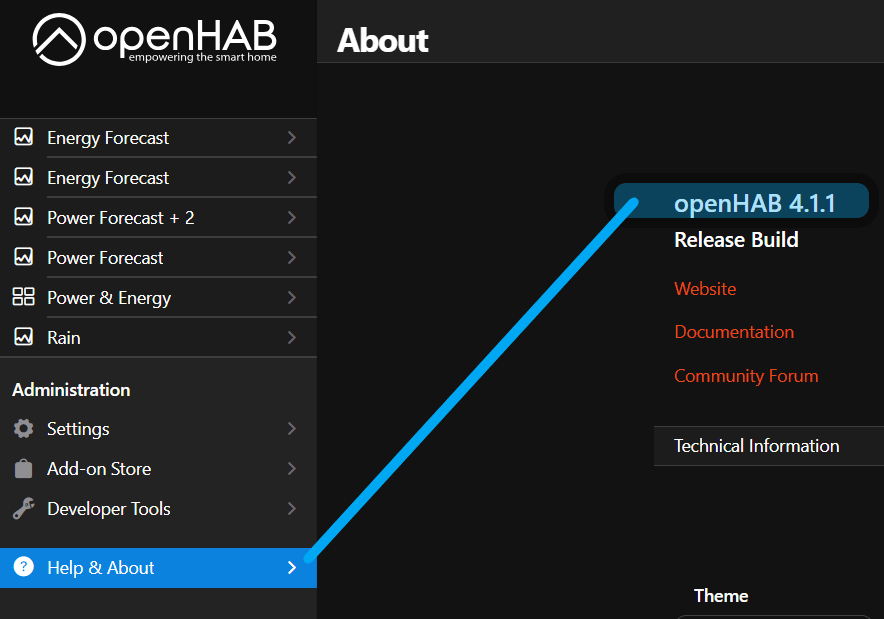The height and width of the screenshot is (619, 884).
Task: Open the Rain page label
Action: [x=64, y=338]
